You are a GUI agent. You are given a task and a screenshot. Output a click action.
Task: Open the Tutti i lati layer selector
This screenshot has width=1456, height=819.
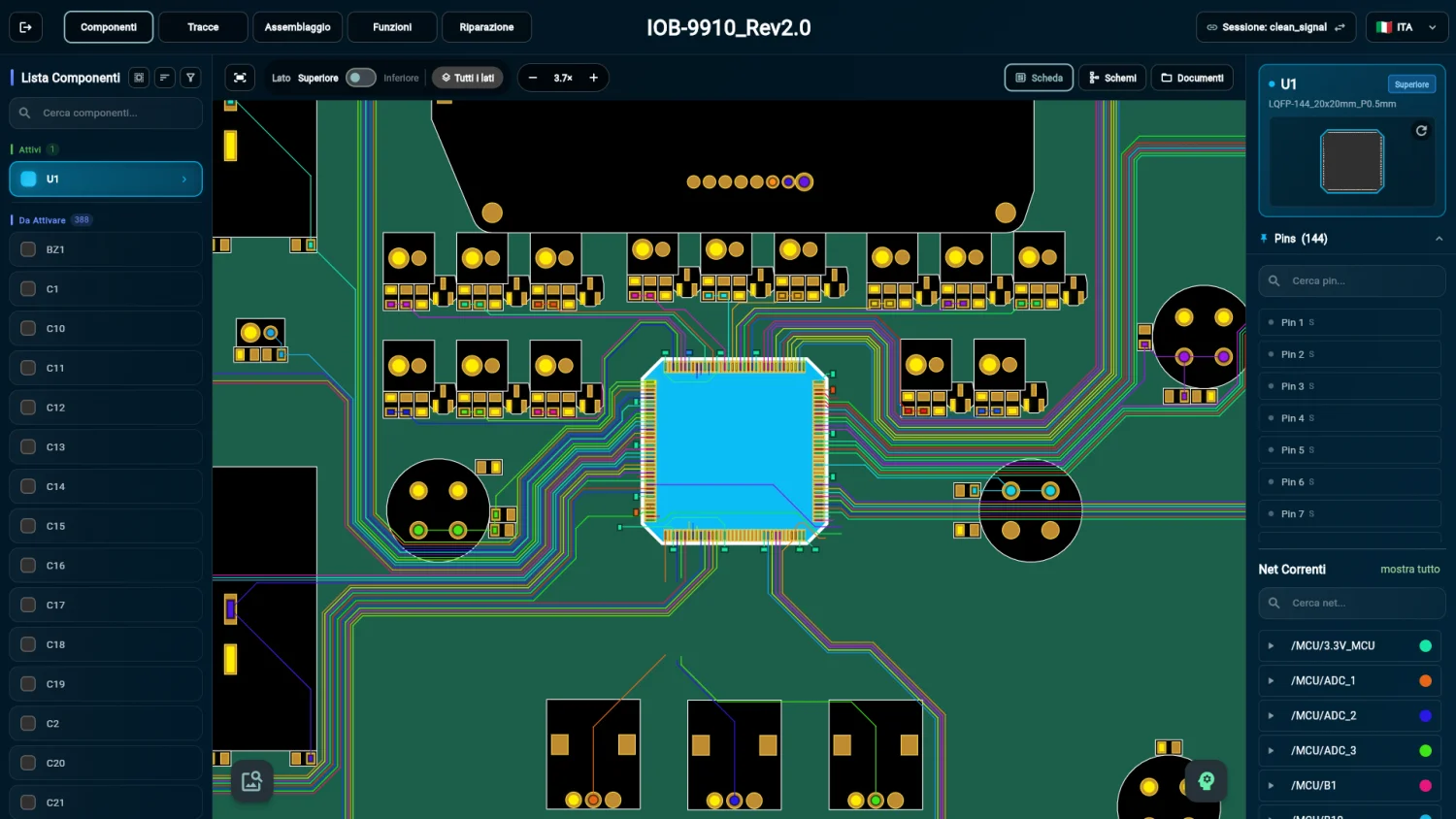(x=468, y=78)
